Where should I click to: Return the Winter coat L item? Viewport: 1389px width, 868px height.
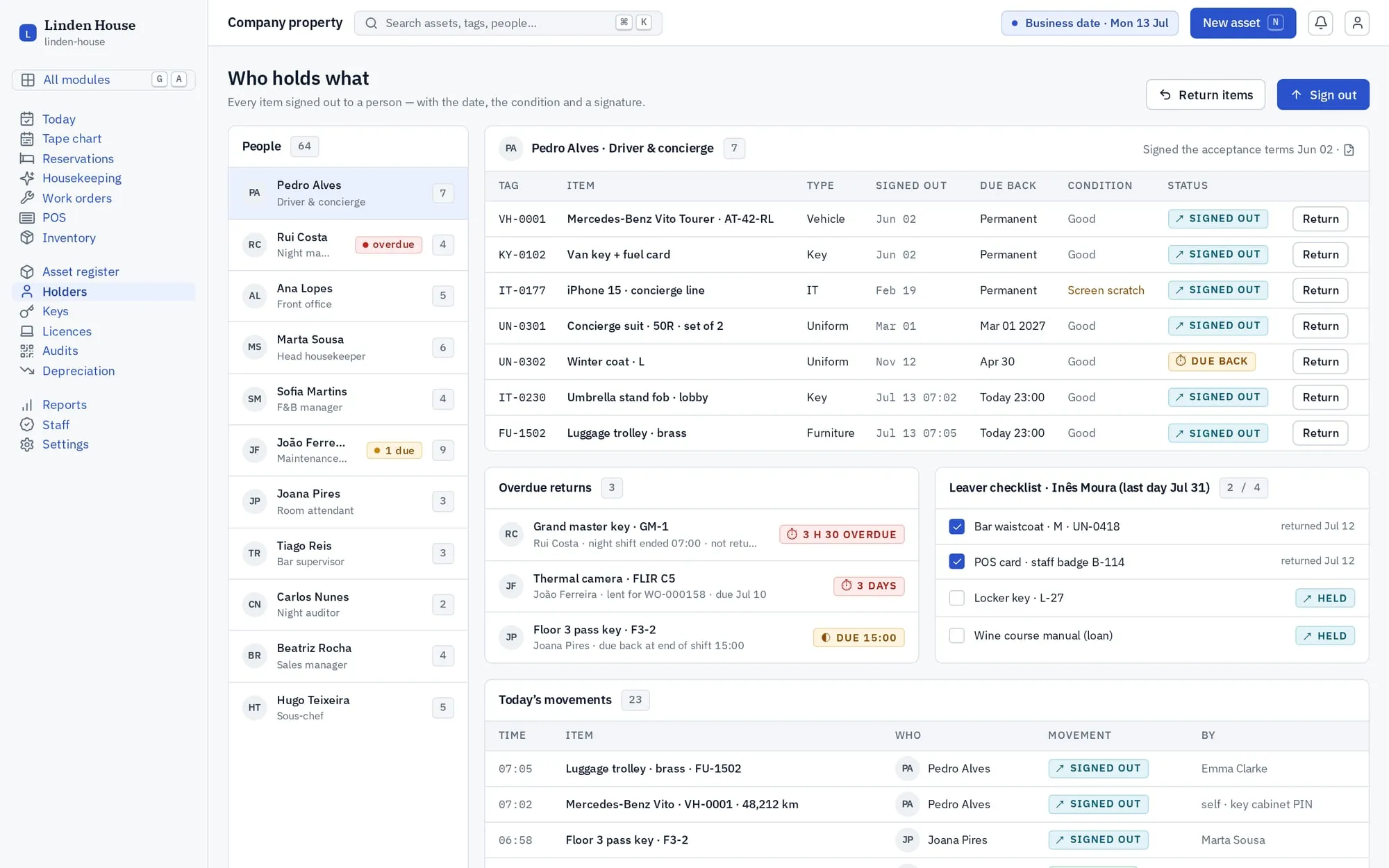[1320, 362]
